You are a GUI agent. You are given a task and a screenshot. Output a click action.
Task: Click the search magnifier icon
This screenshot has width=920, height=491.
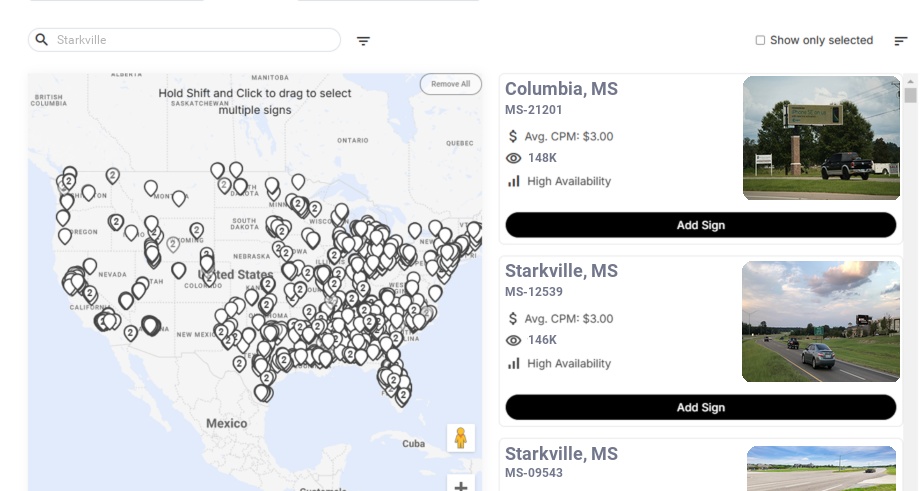[x=42, y=40]
